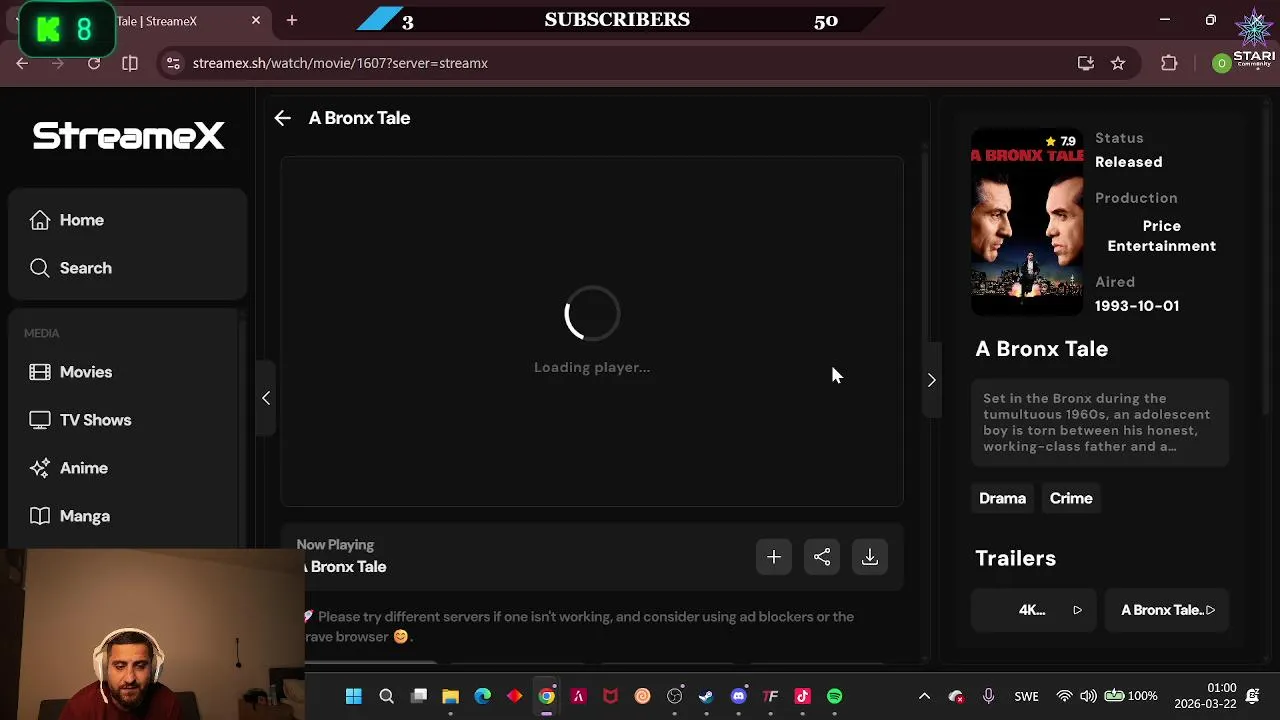
Task: Open the volume speaker tray icon
Action: coord(1088,696)
